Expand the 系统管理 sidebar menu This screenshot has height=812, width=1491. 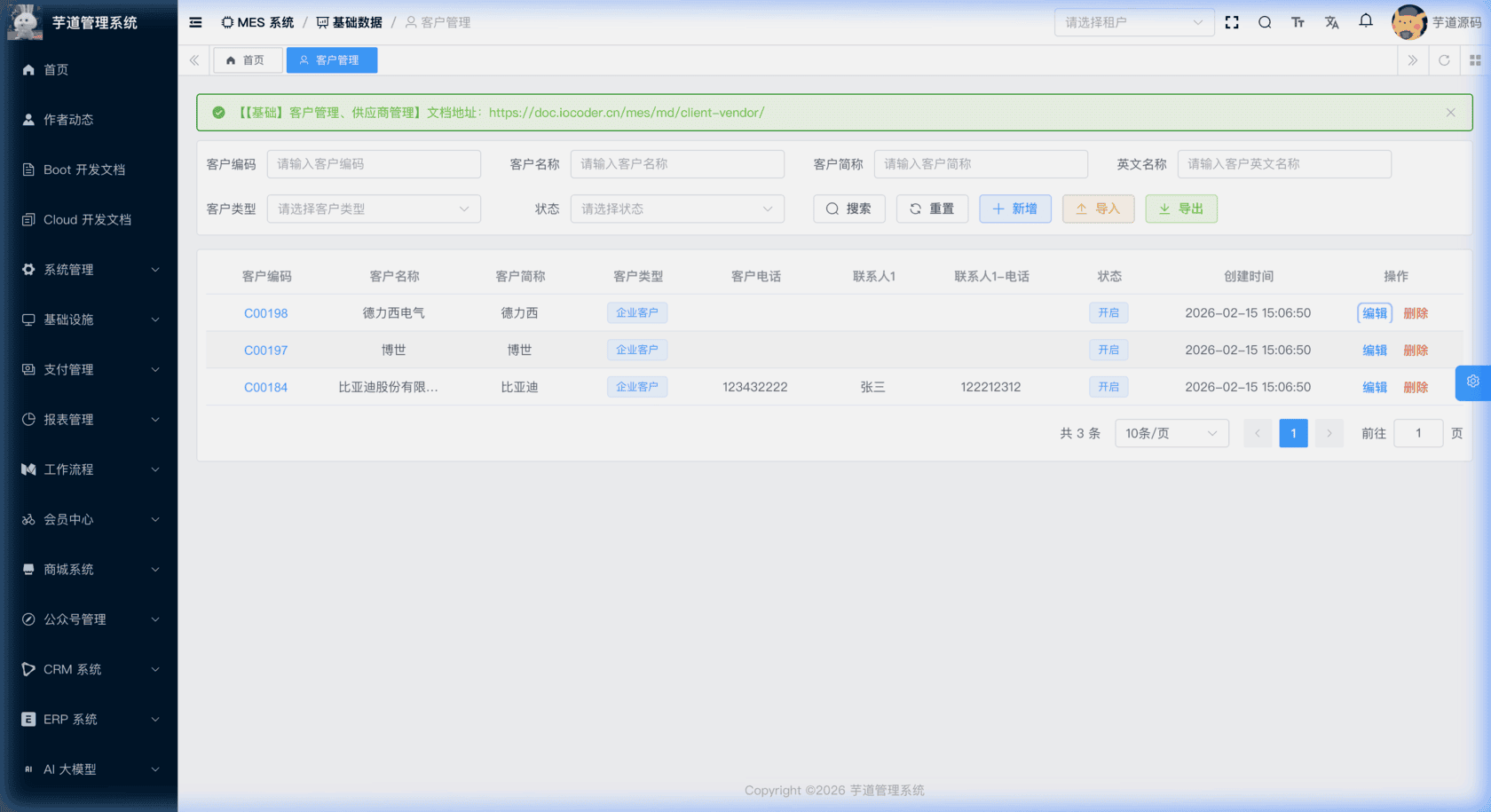point(89,270)
